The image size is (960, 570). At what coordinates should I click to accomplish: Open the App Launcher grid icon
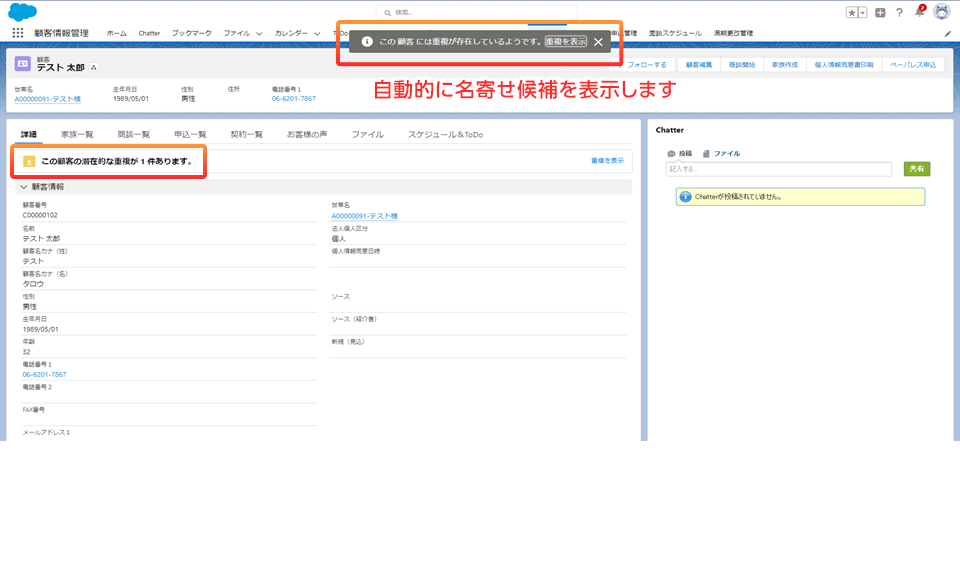[18, 33]
